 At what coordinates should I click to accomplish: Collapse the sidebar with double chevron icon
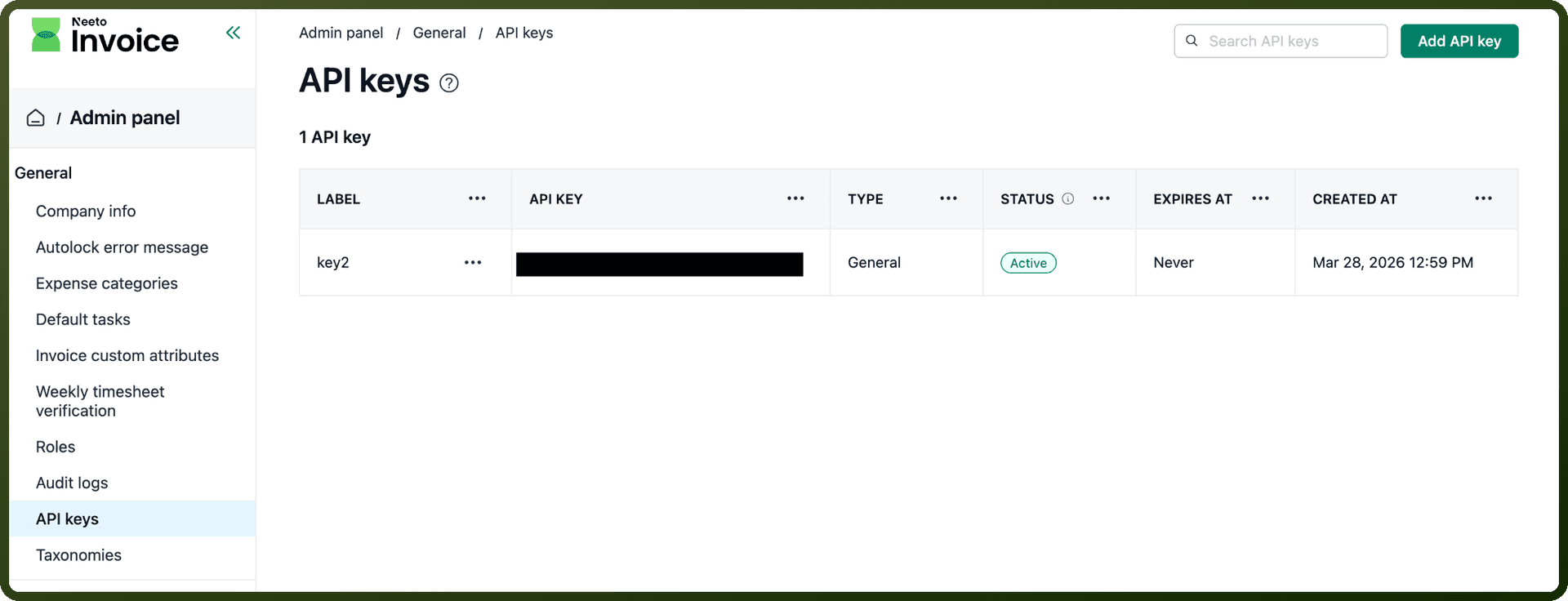pyautogui.click(x=233, y=33)
